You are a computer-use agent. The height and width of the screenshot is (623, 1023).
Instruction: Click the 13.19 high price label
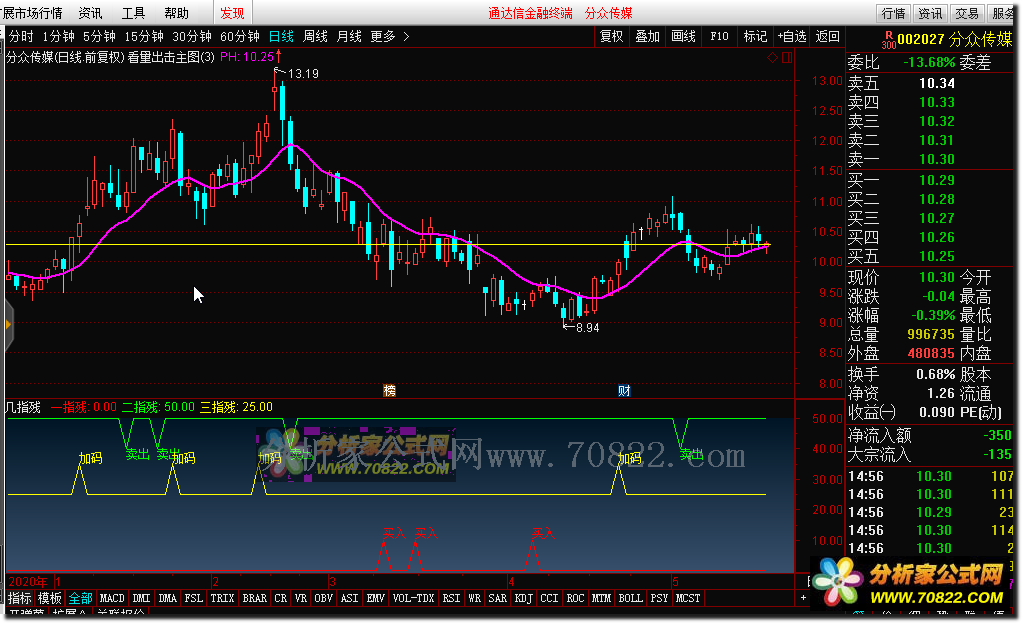coord(303,74)
